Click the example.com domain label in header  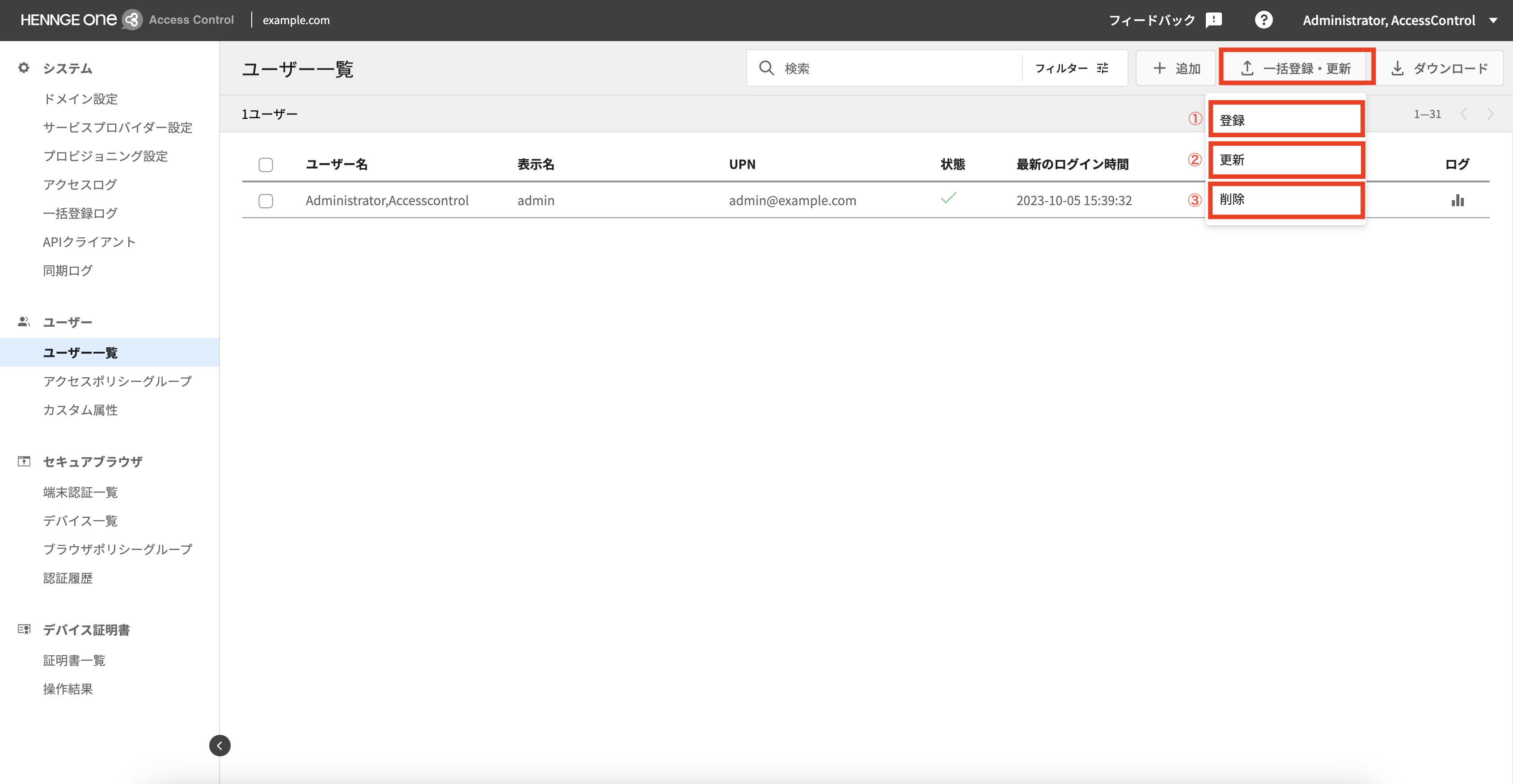coord(296,20)
